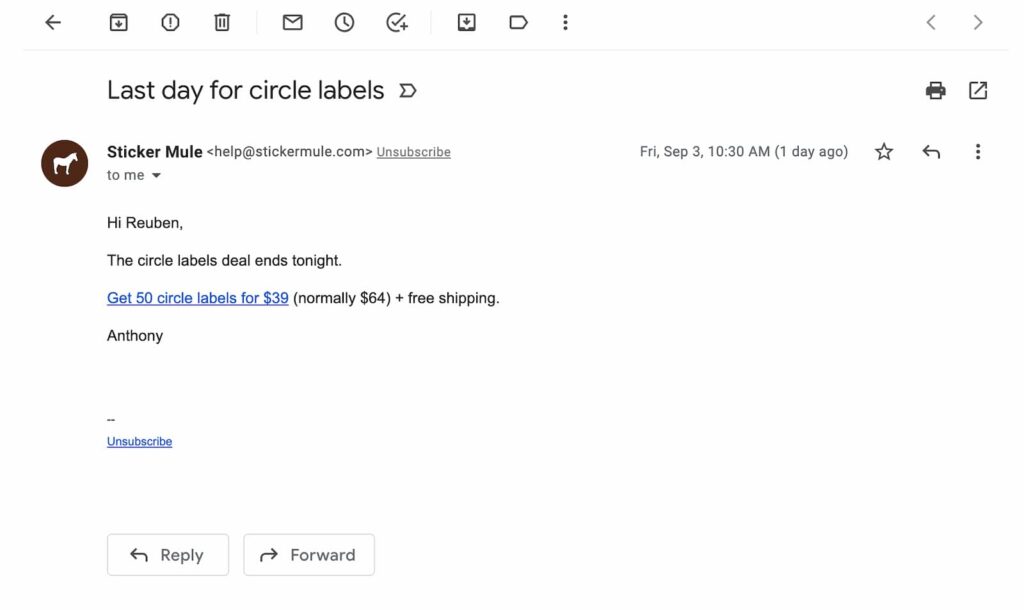The width and height of the screenshot is (1024, 610).
Task: Open message More menu beside reply arrow
Action: [977, 152]
